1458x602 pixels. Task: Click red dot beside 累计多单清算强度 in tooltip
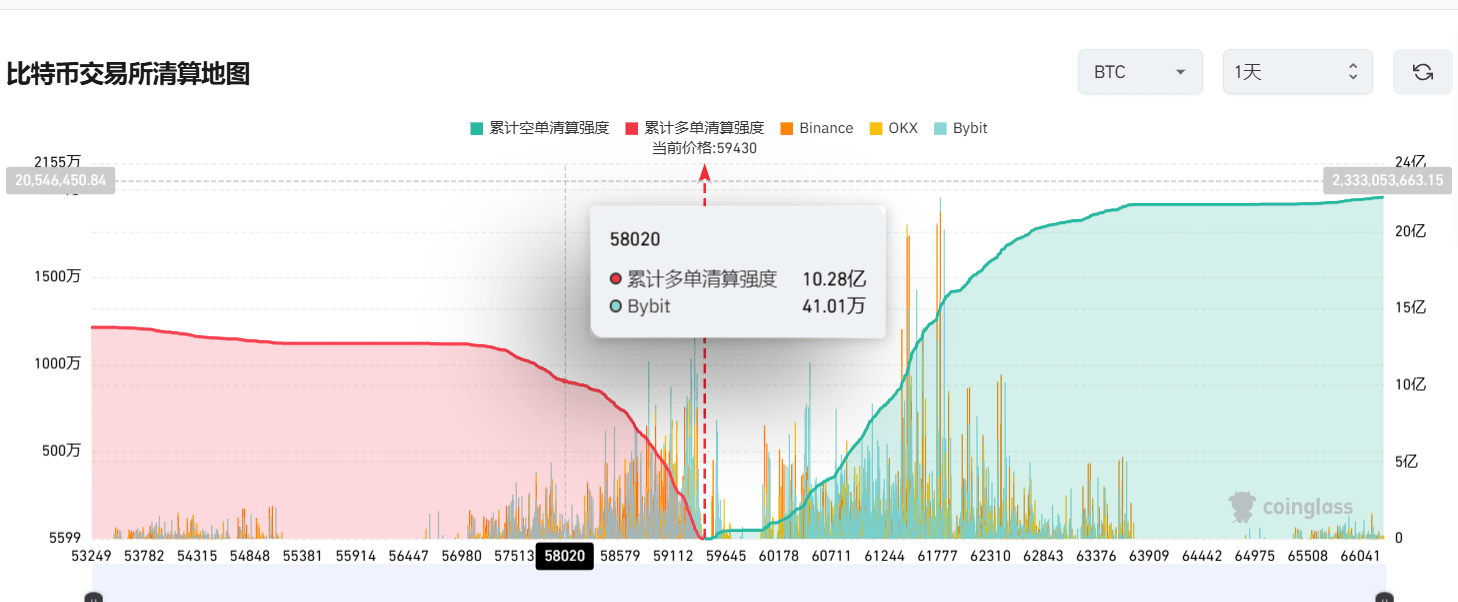point(616,279)
